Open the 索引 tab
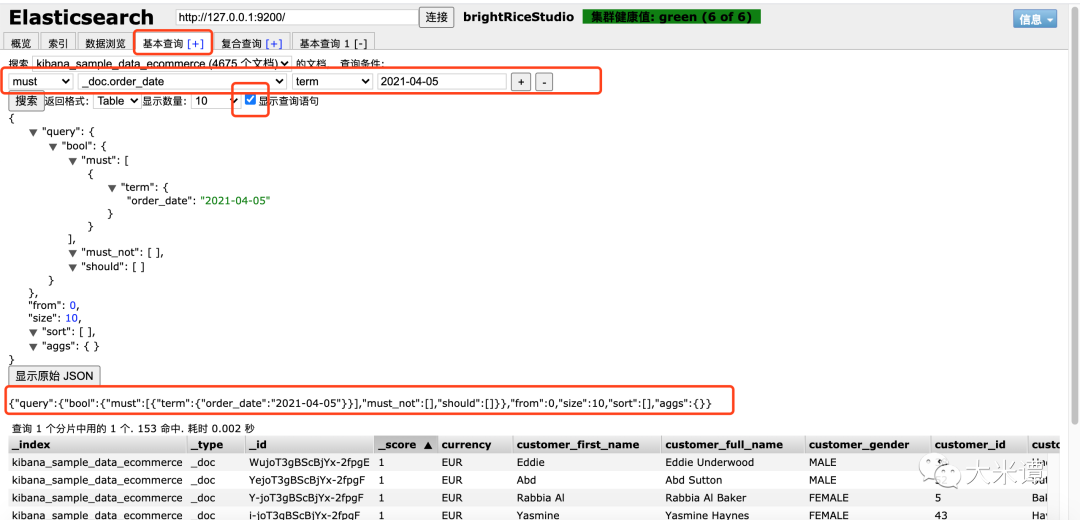Viewport: 1080px width, 520px height. pos(58,43)
